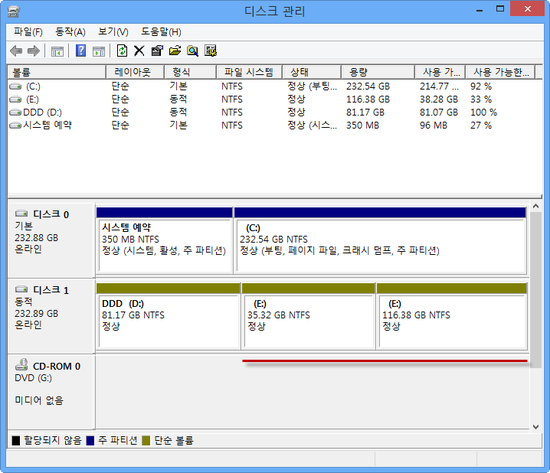
Task: Open the 동작(A) menu
Action: [x=70, y=32]
